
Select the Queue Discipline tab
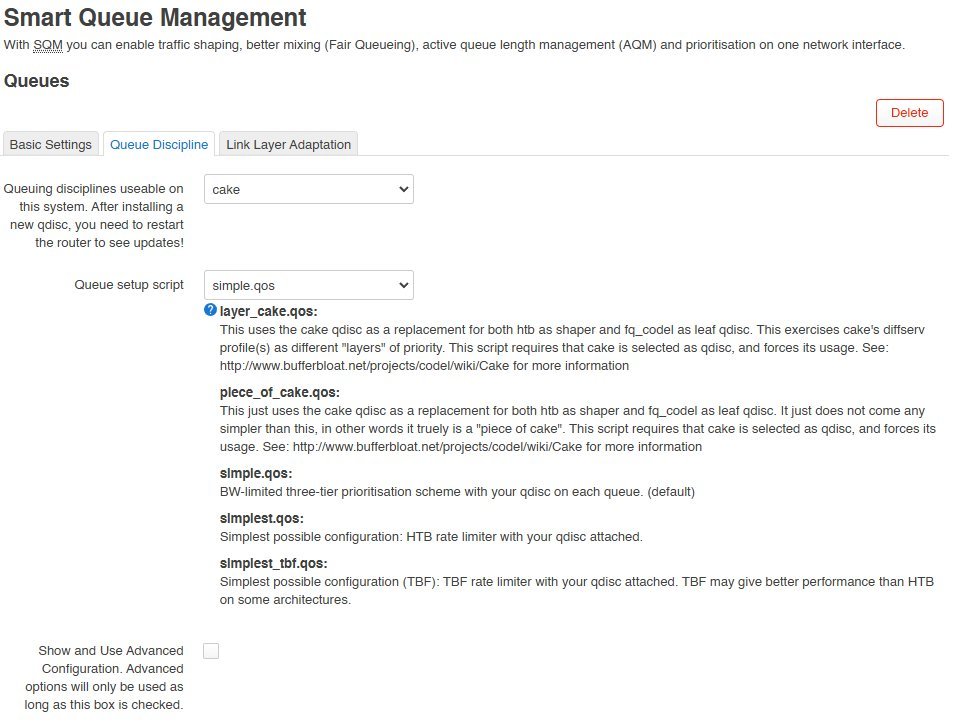[159, 145]
